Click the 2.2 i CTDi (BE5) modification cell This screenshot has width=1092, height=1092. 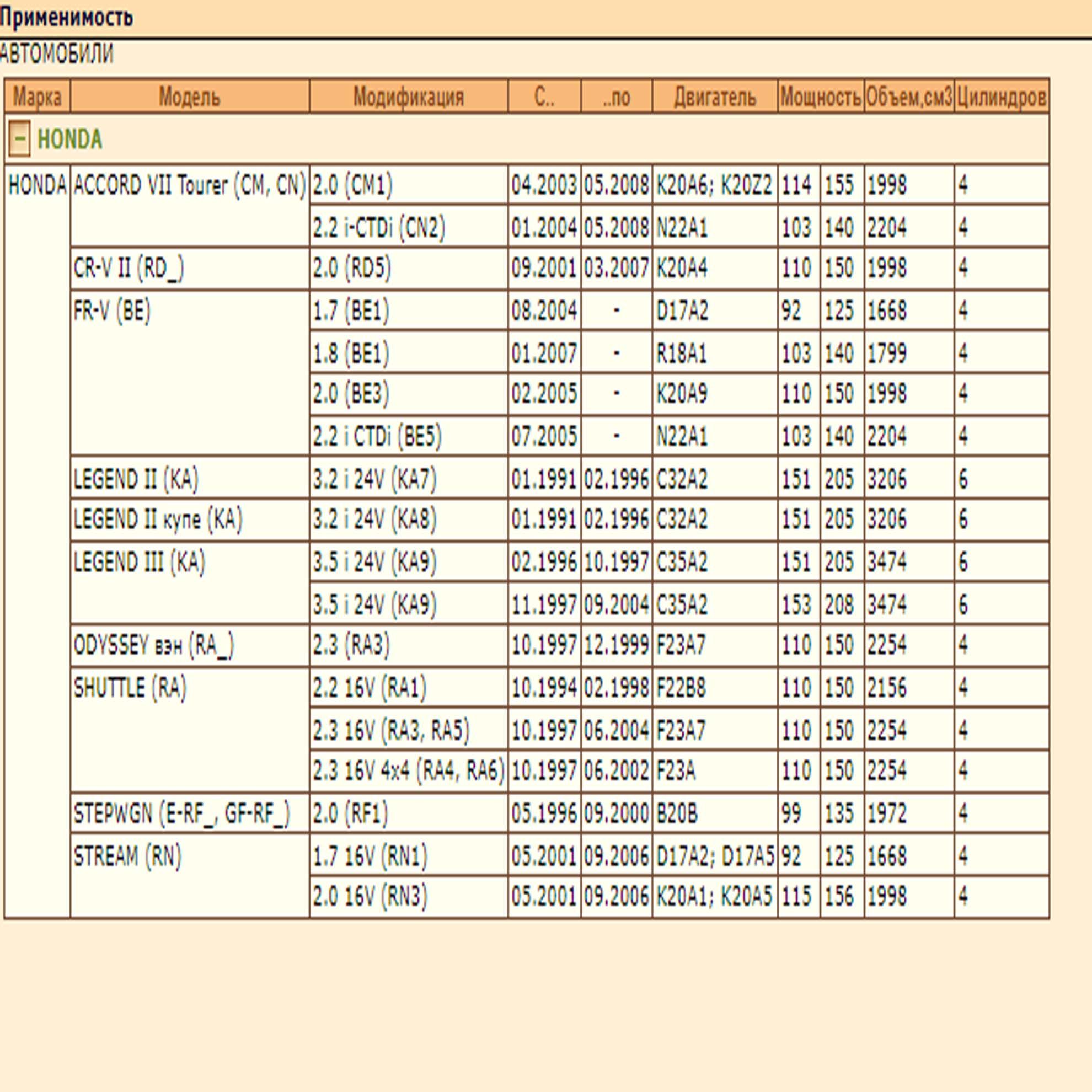pos(409,435)
